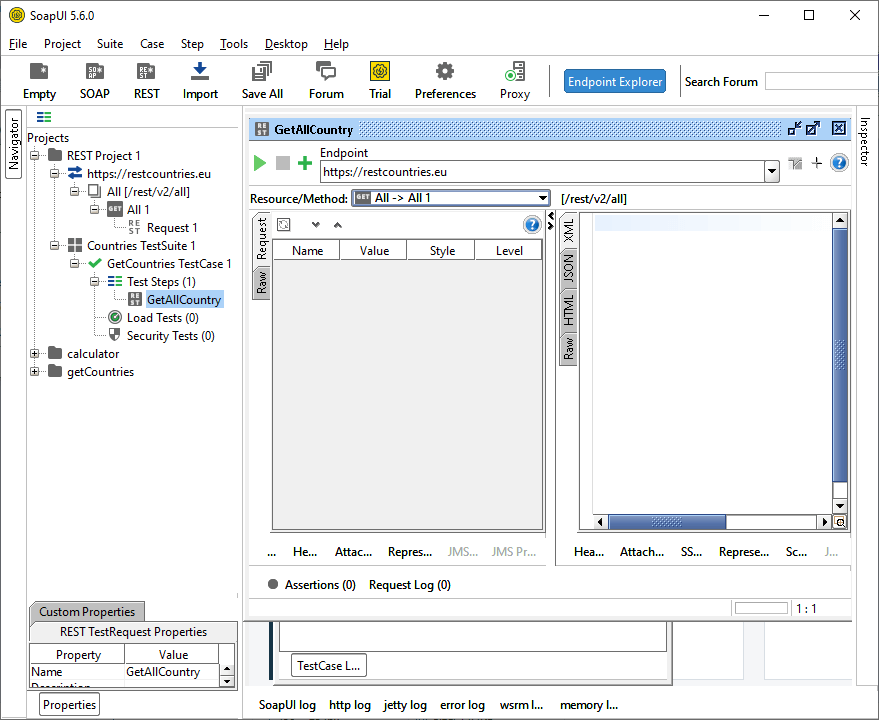Image resolution: width=879 pixels, height=720 pixels.
Task: Switch response view to XML tab
Action: 568,230
